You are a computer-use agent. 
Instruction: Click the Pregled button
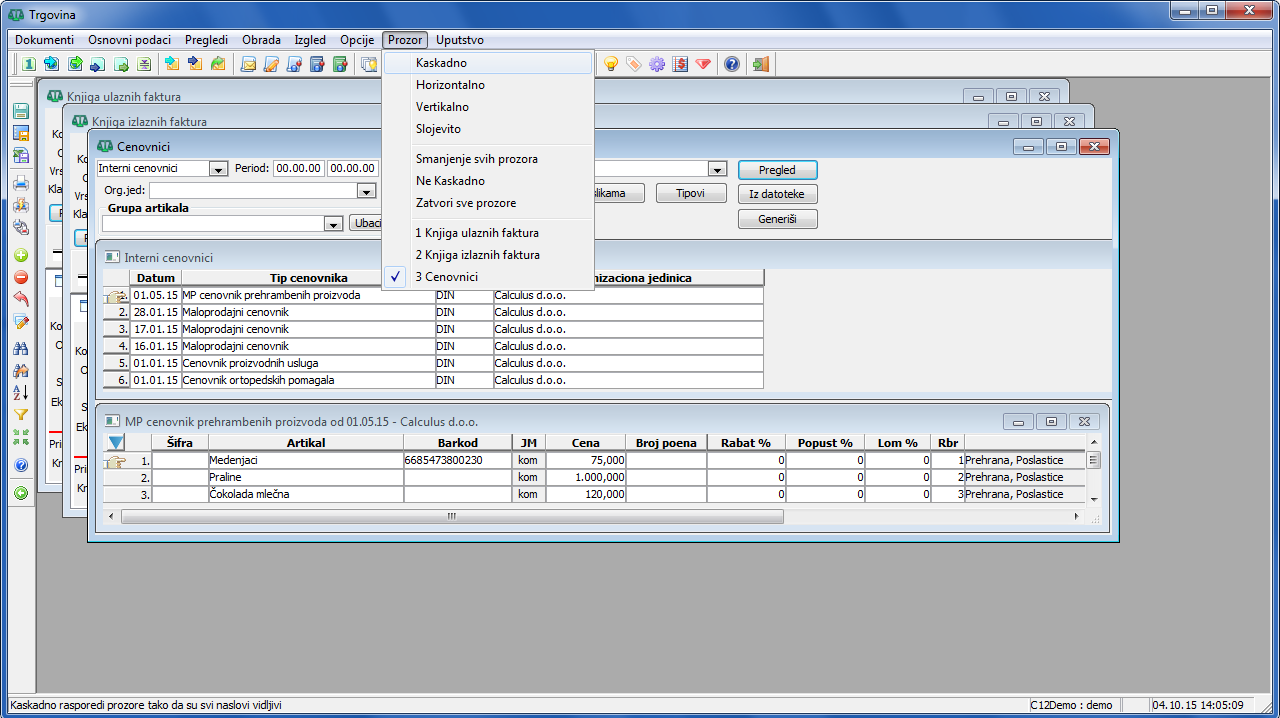coord(778,170)
